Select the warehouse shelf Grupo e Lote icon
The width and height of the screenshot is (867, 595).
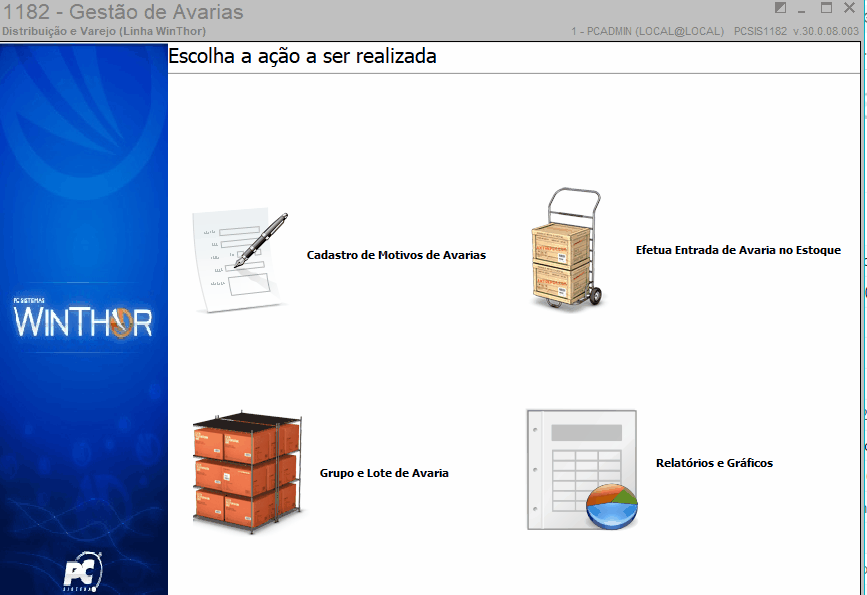pos(247,472)
